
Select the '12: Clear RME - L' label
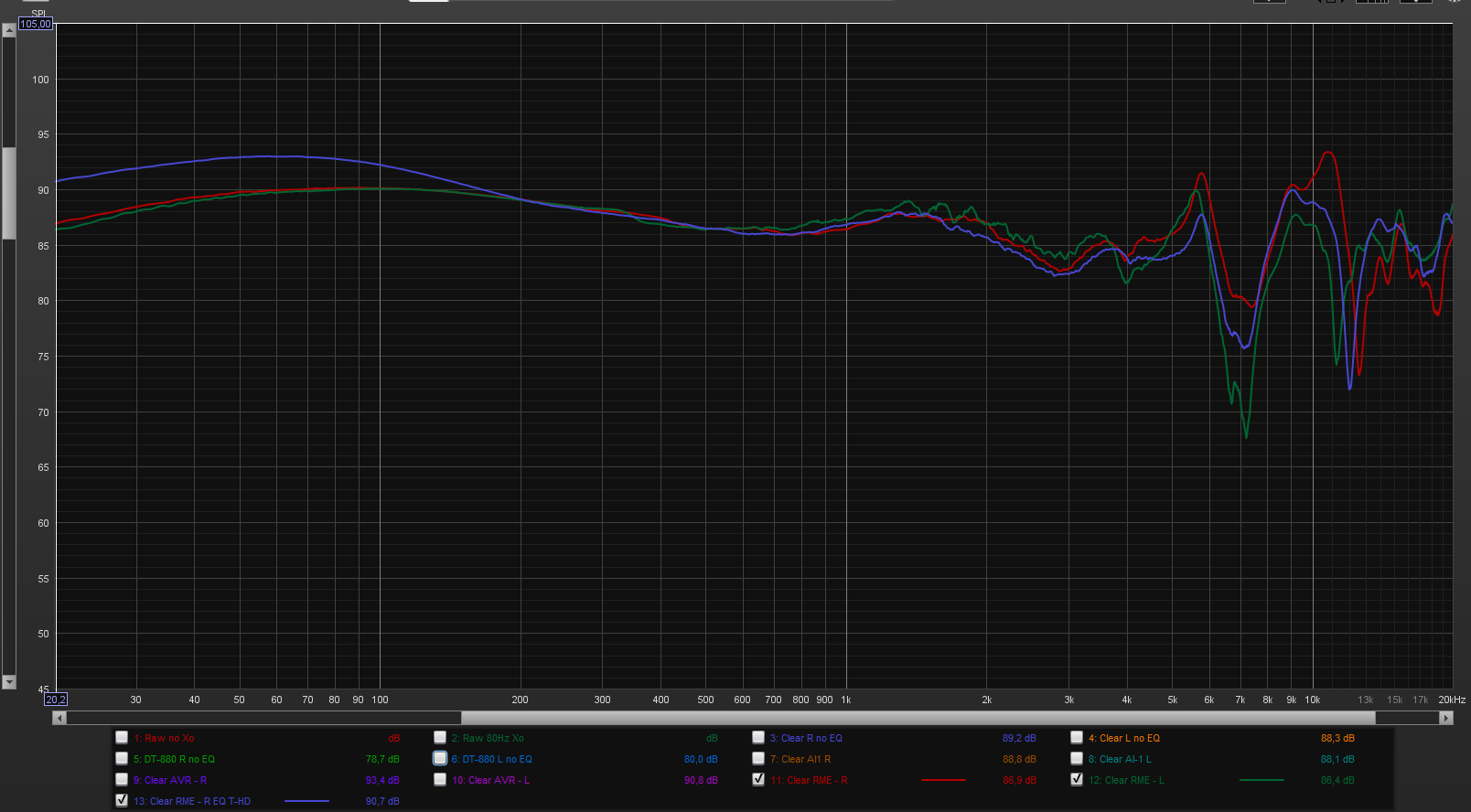[x=1126, y=780]
